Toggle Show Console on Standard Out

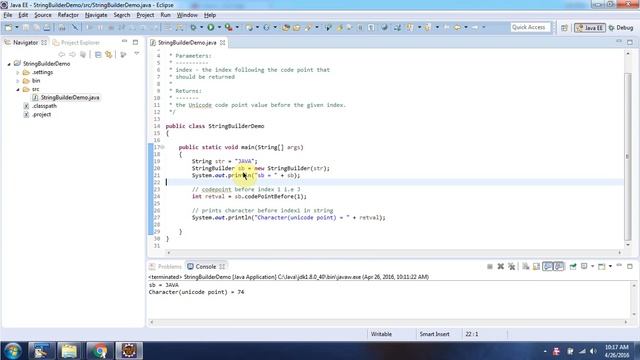547,267
